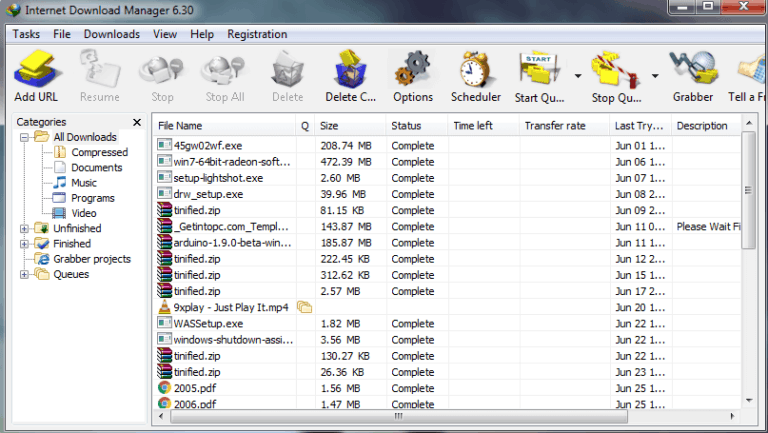Open the Registration menu
This screenshot has height=433, width=768.
pyautogui.click(x=257, y=34)
